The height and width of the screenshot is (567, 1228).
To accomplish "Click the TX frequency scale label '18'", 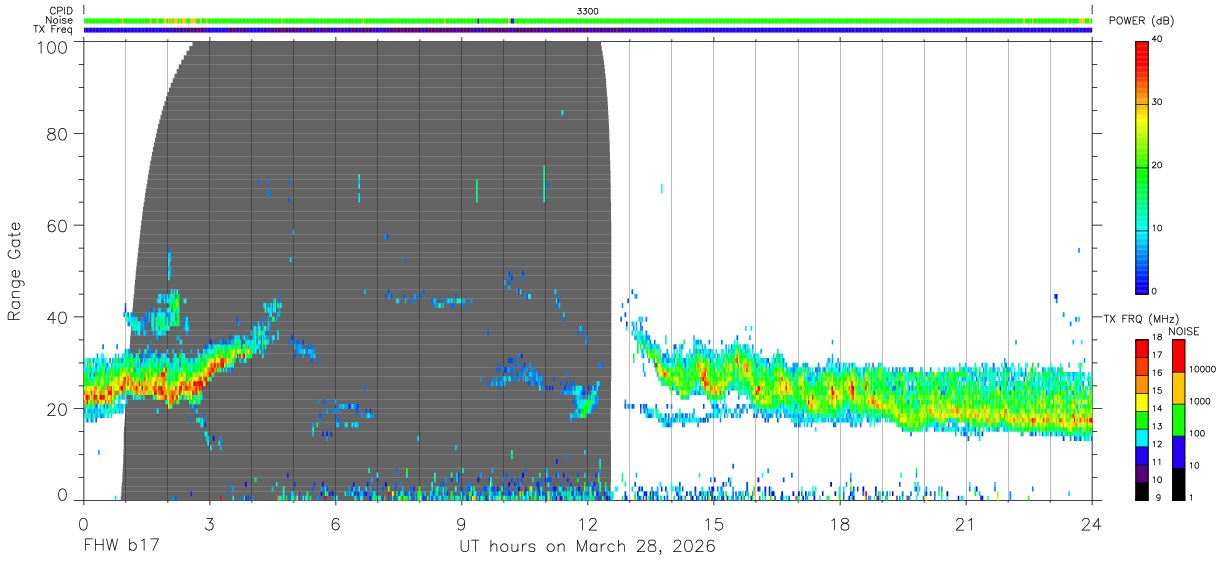I will 1158,338.
